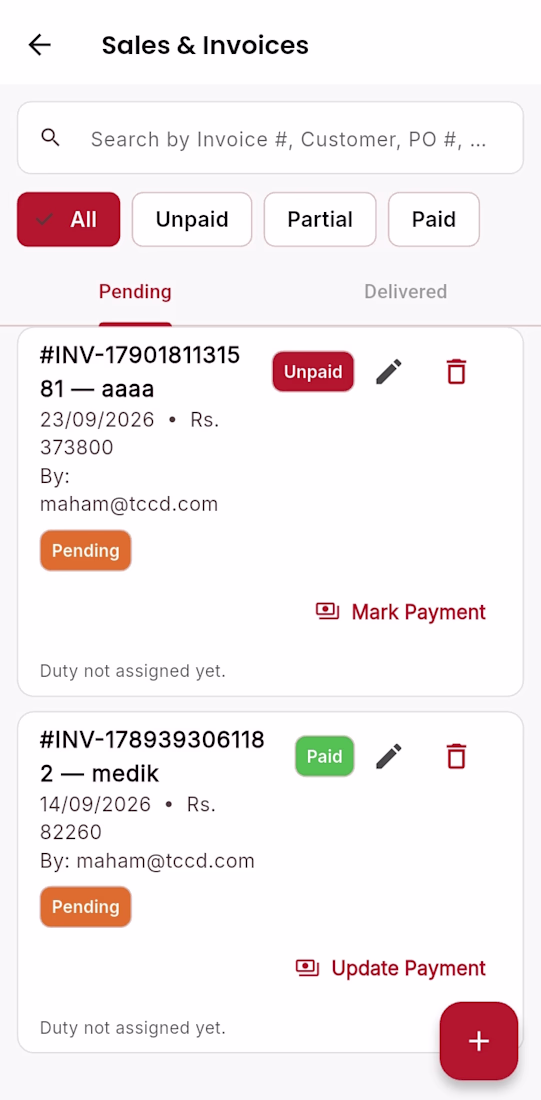This screenshot has height=1100, width=541.
Task: Click the cash icon beside Mark Payment
Action: (328, 612)
